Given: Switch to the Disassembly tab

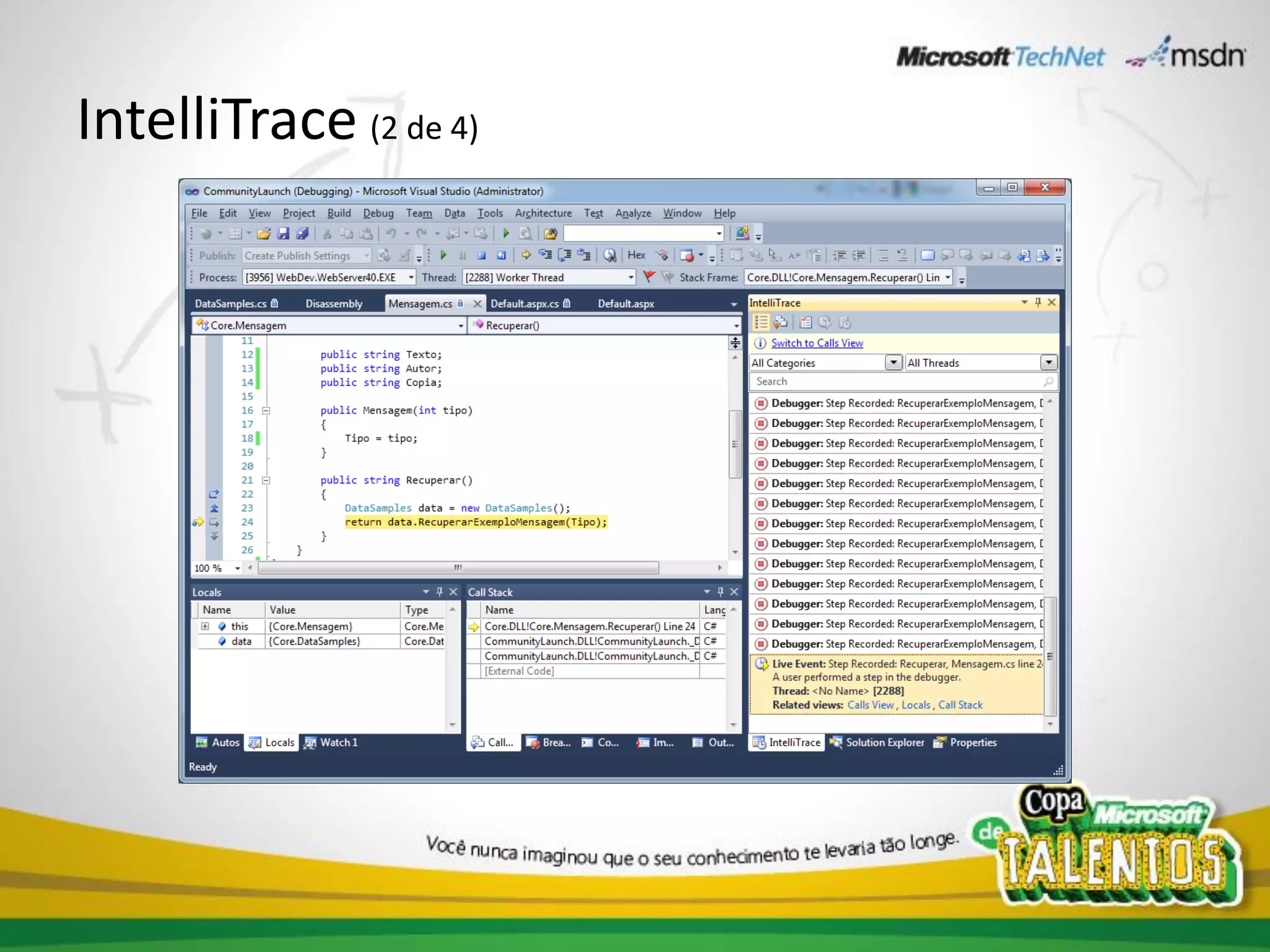Looking at the screenshot, I should (x=334, y=304).
